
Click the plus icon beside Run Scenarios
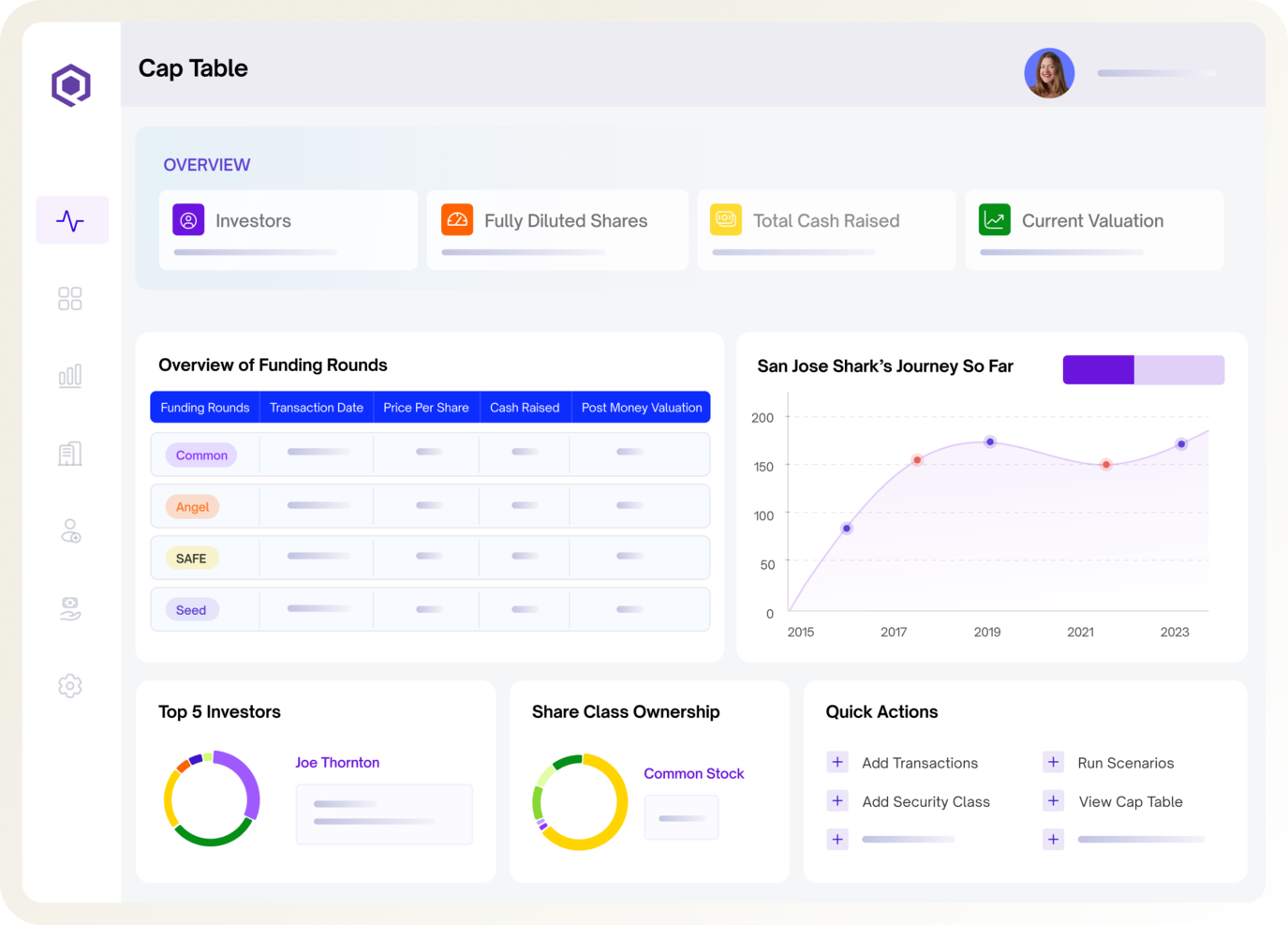pos(1053,762)
